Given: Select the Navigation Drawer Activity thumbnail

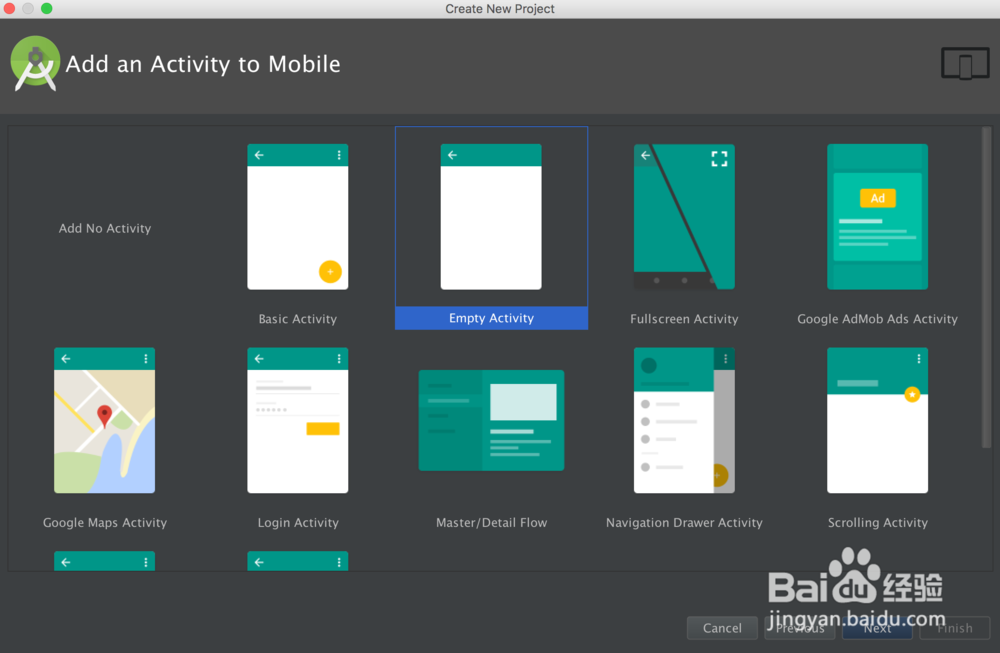Looking at the screenshot, I should 684,420.
